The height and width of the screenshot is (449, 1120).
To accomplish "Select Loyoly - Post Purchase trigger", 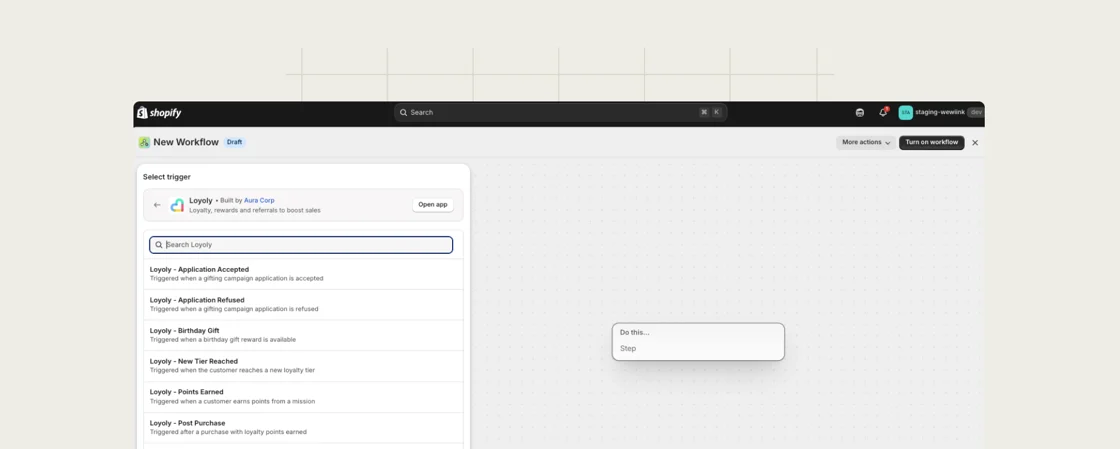I will click(x=303, y=428).
